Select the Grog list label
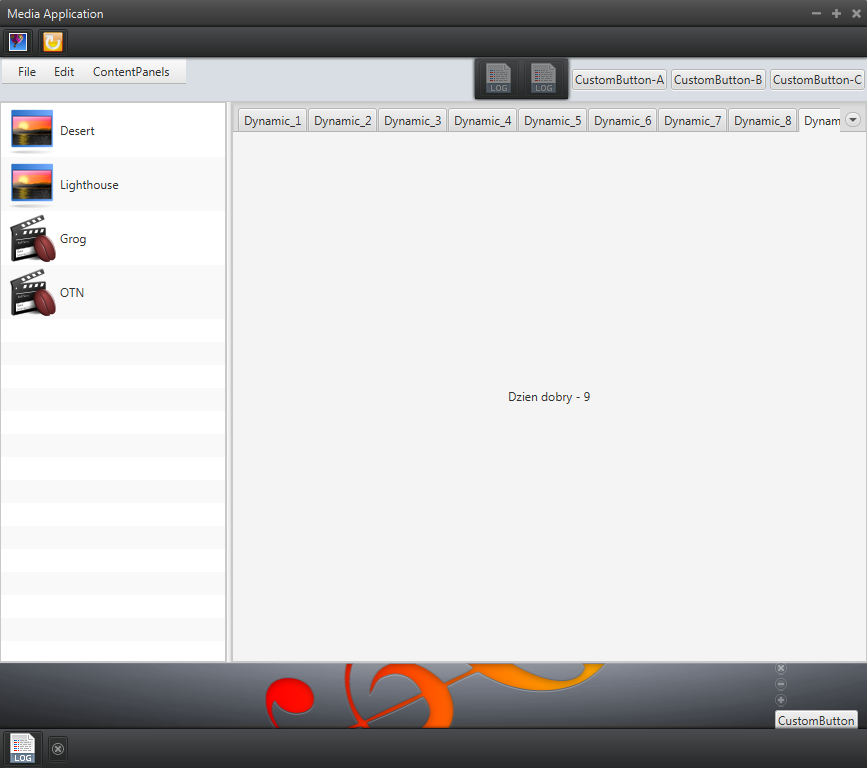The height and width of the screenshot is (768, 867). [x=73, y=239]
